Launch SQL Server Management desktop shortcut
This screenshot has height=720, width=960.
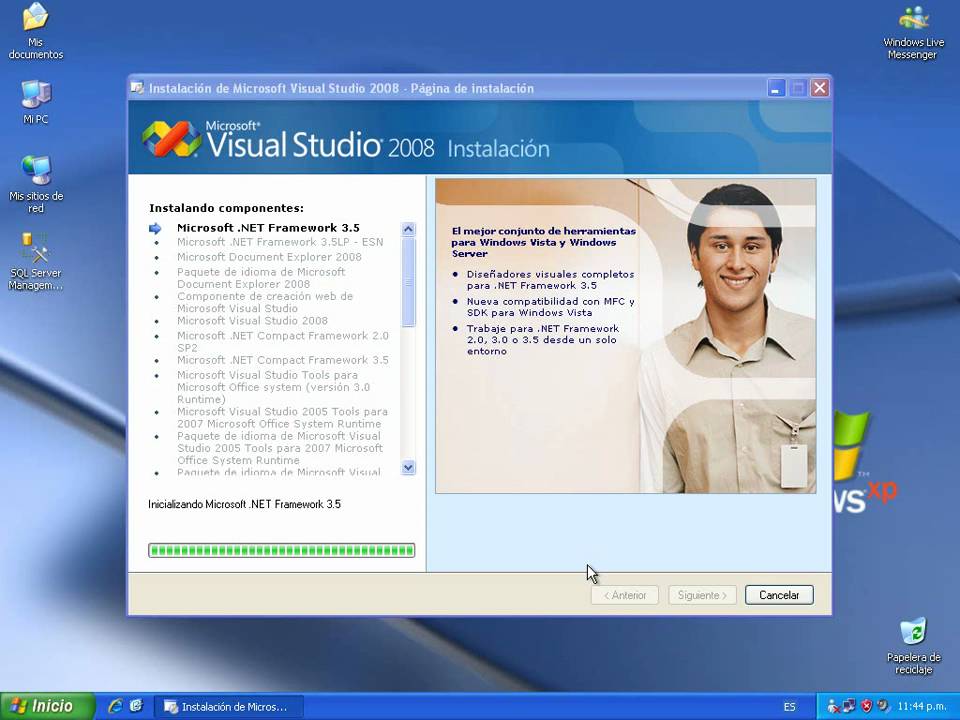coord(36,261)
